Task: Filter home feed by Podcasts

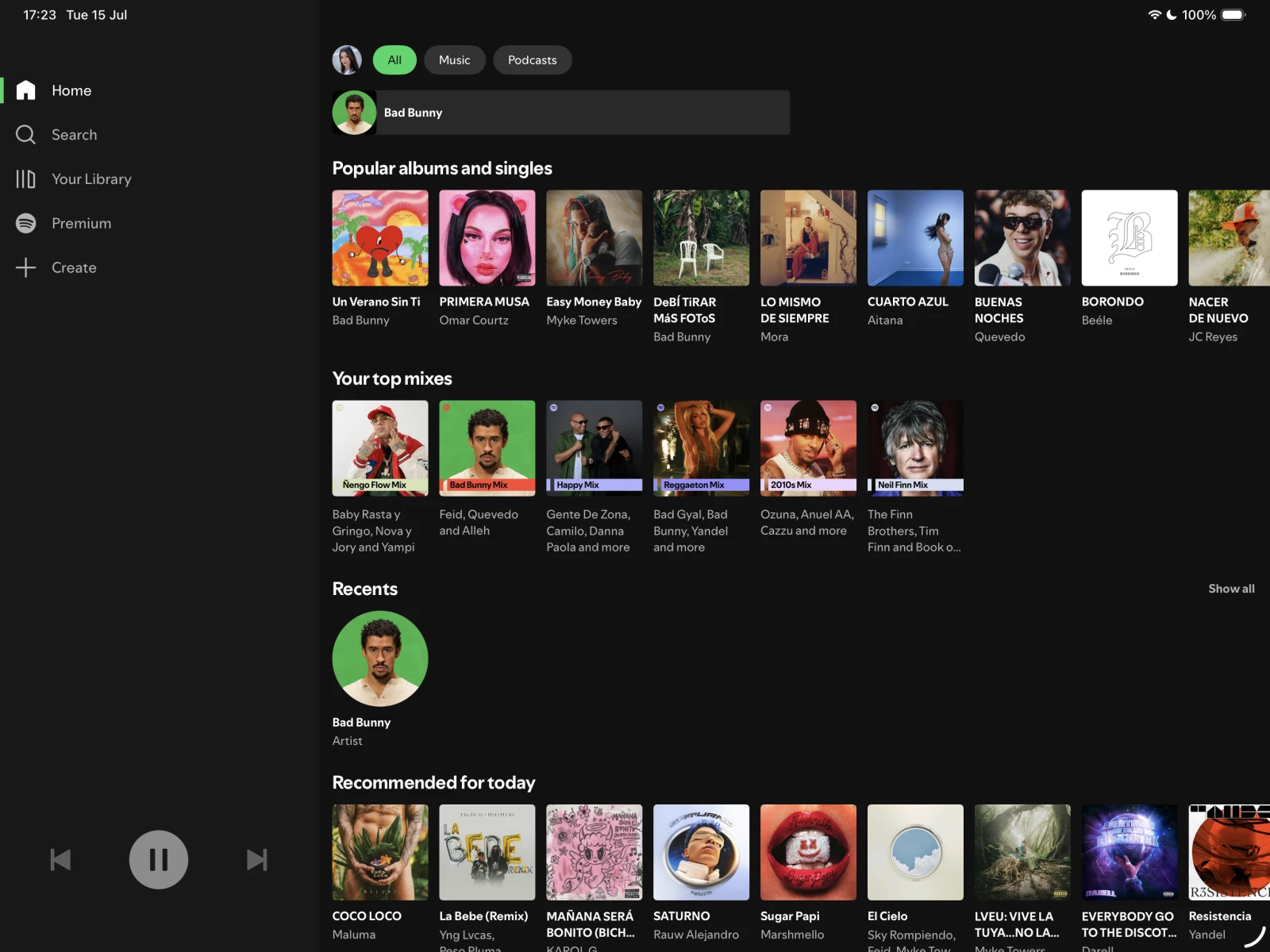Action: coord(532,60)
